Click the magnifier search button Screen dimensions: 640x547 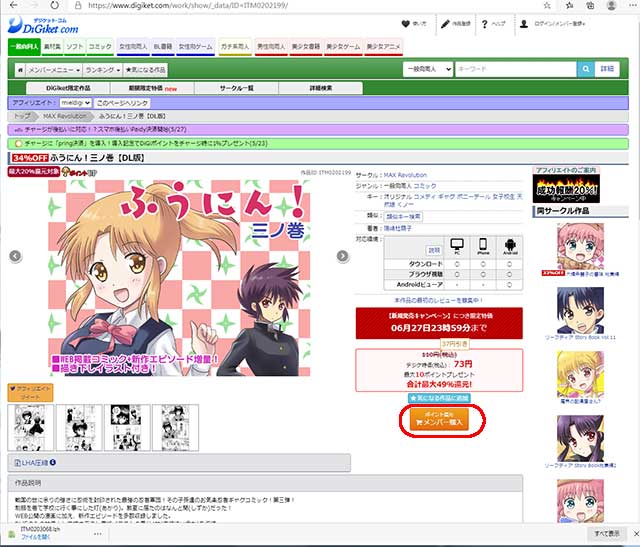point(586,69)
